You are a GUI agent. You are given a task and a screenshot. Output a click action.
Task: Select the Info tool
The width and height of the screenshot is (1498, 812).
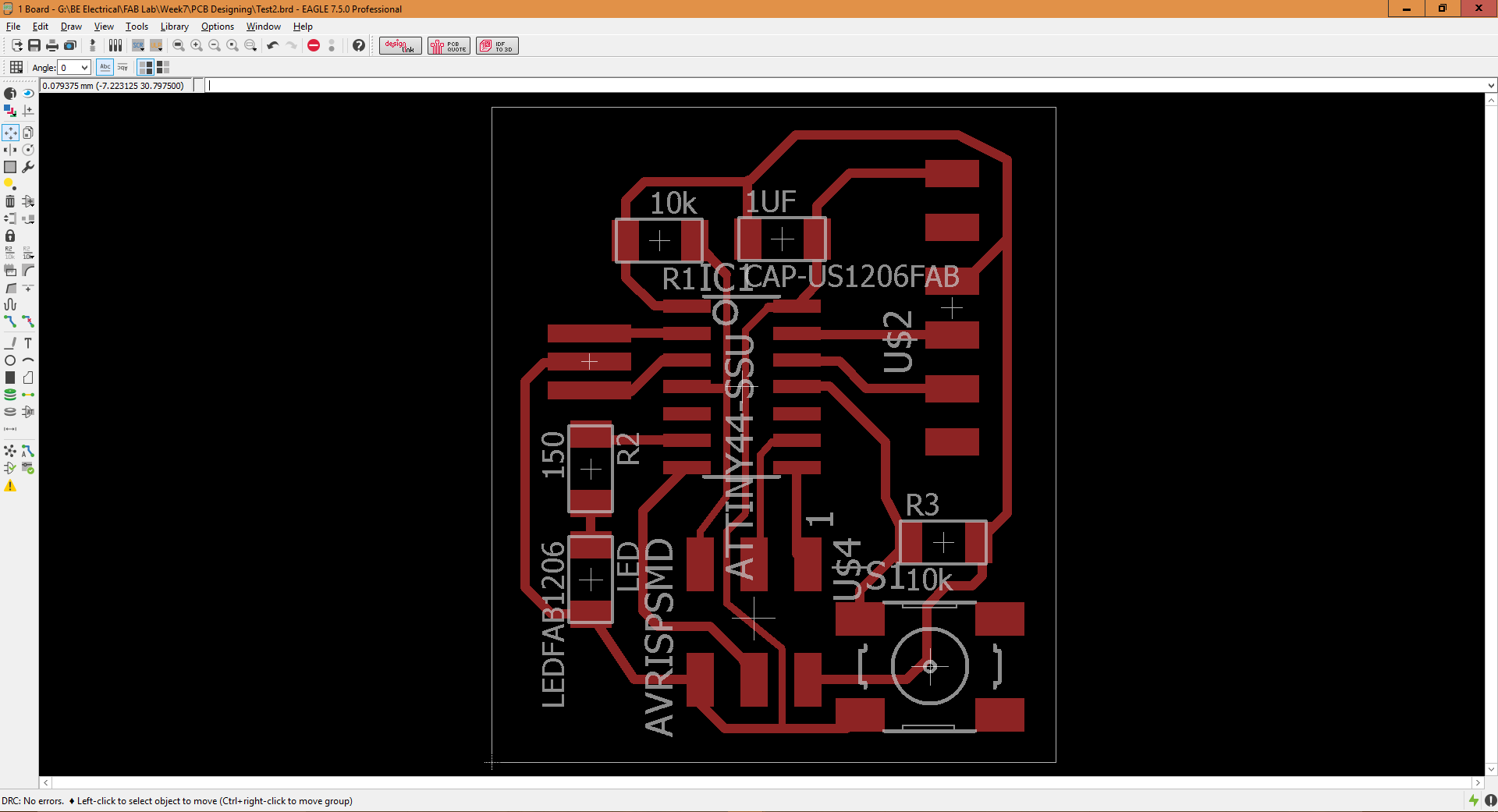(10, 94)
